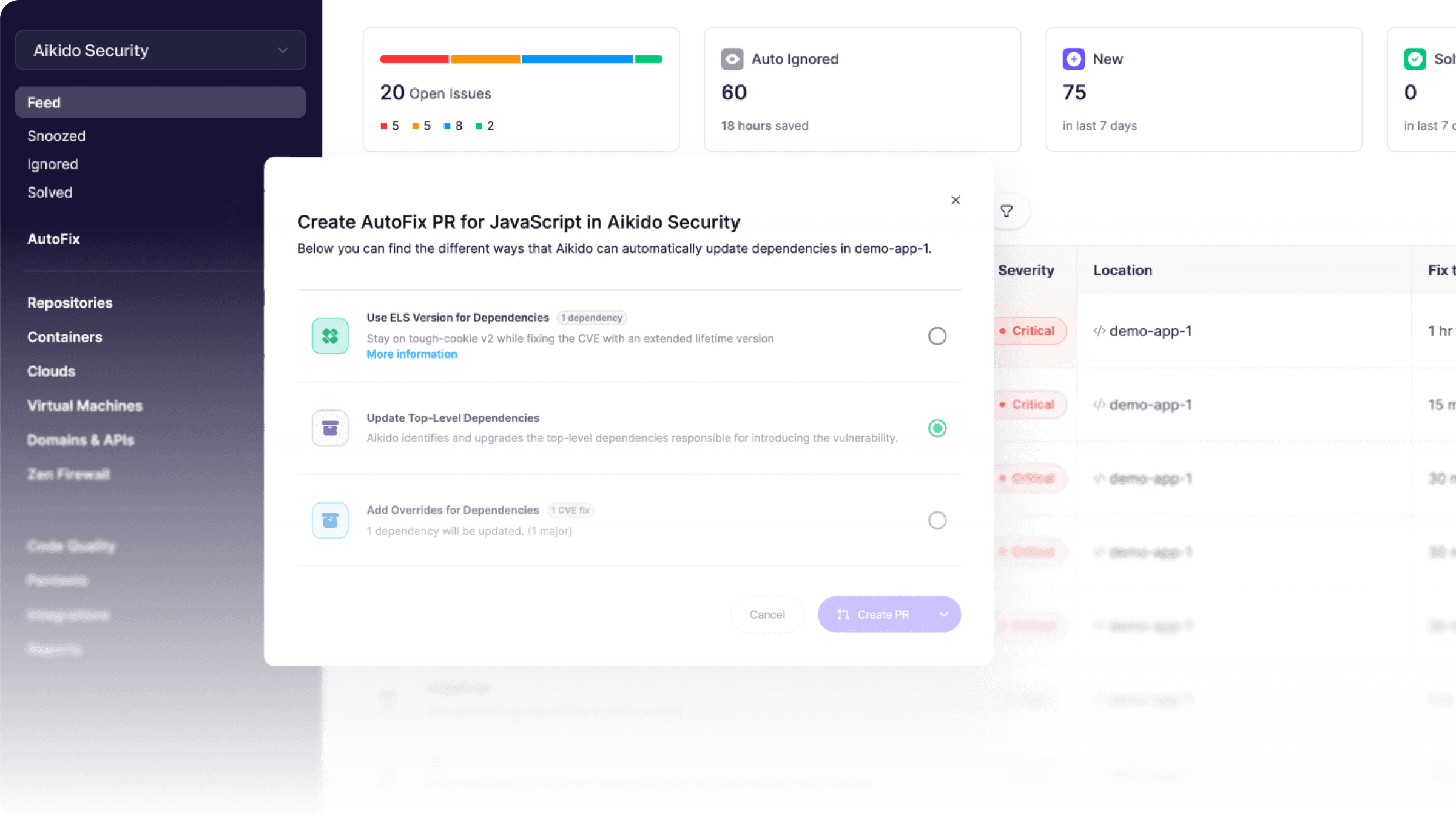Open the Aikido Security workspace dropdown
The height and width of the screenshot is (819, 1456).
click(x=161, y=50)
